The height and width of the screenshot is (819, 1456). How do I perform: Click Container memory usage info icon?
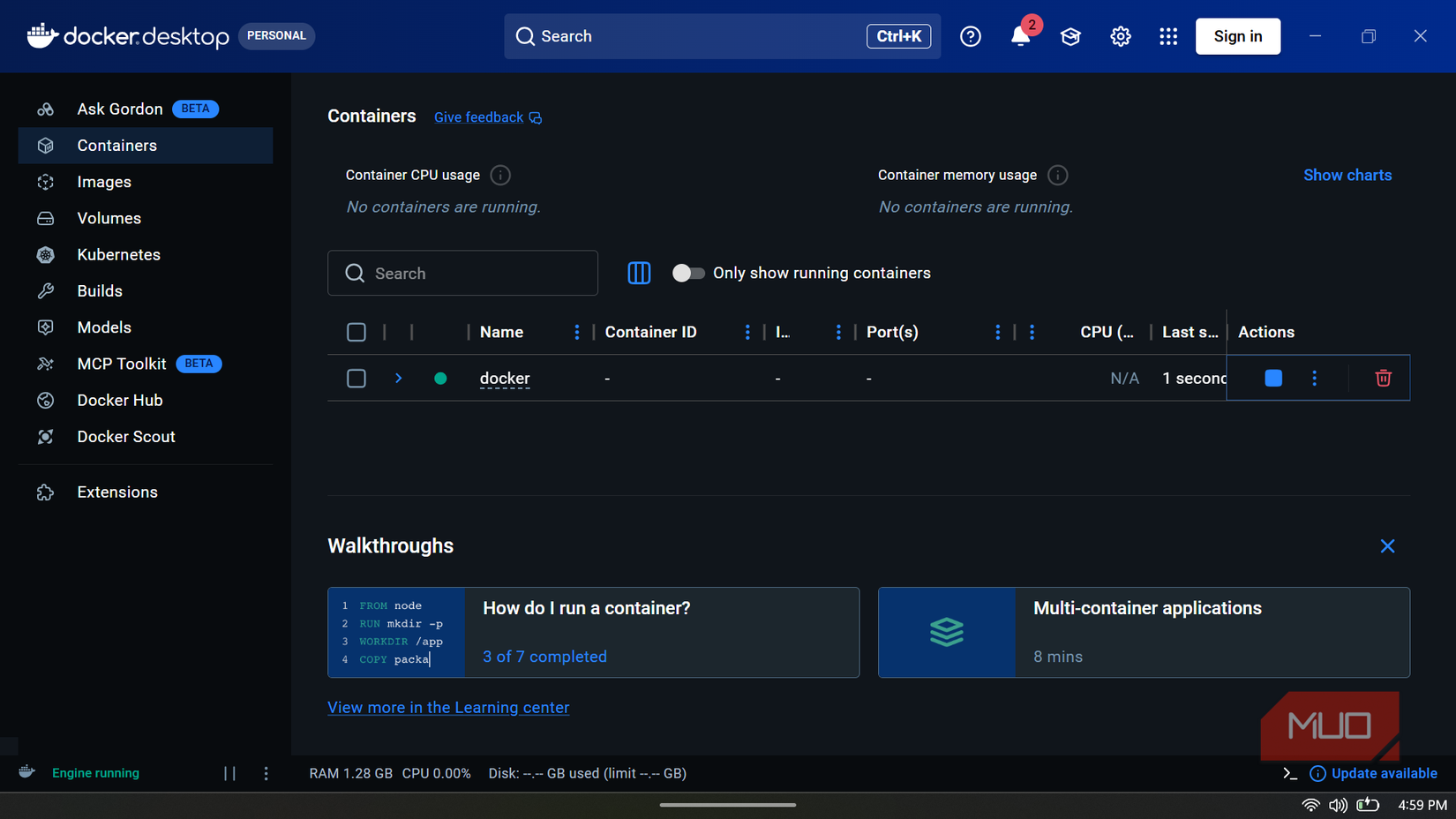pyautogui.click(x=1057, y=175)
